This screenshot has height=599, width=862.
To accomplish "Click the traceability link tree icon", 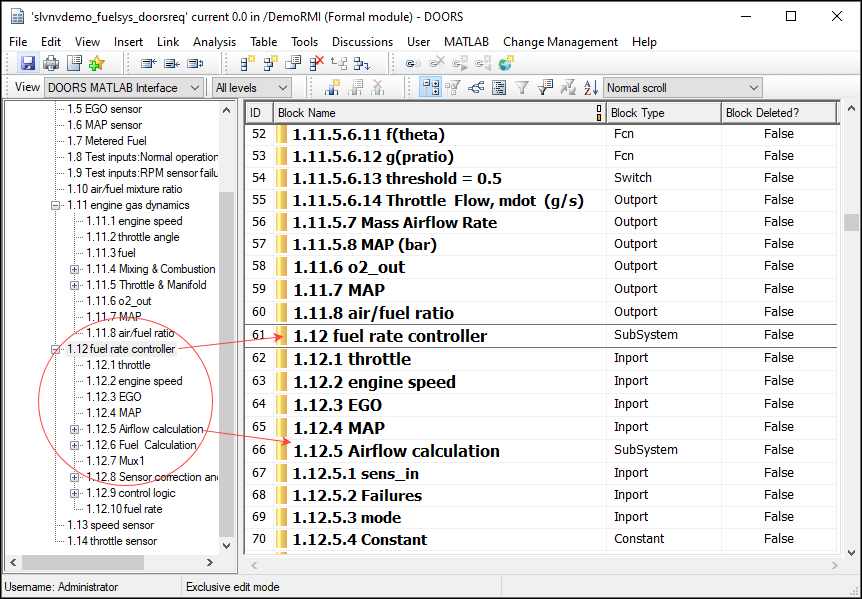I will [x=476, y=87].
